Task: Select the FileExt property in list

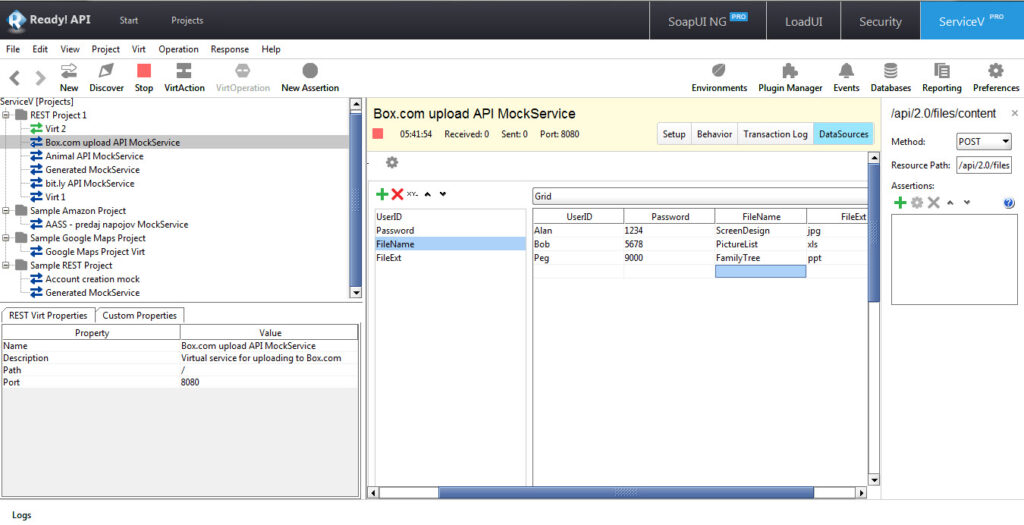Action: tap(450, 257)
